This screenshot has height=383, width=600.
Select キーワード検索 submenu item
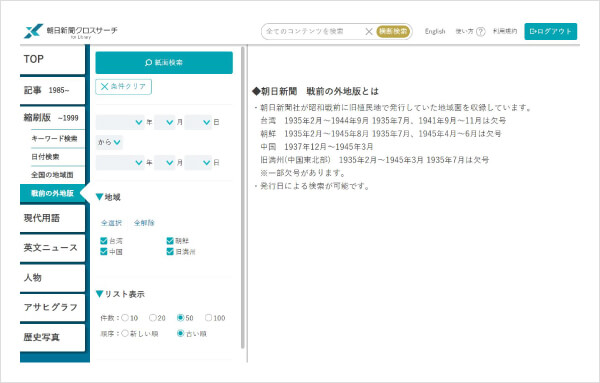click(54, 139)
